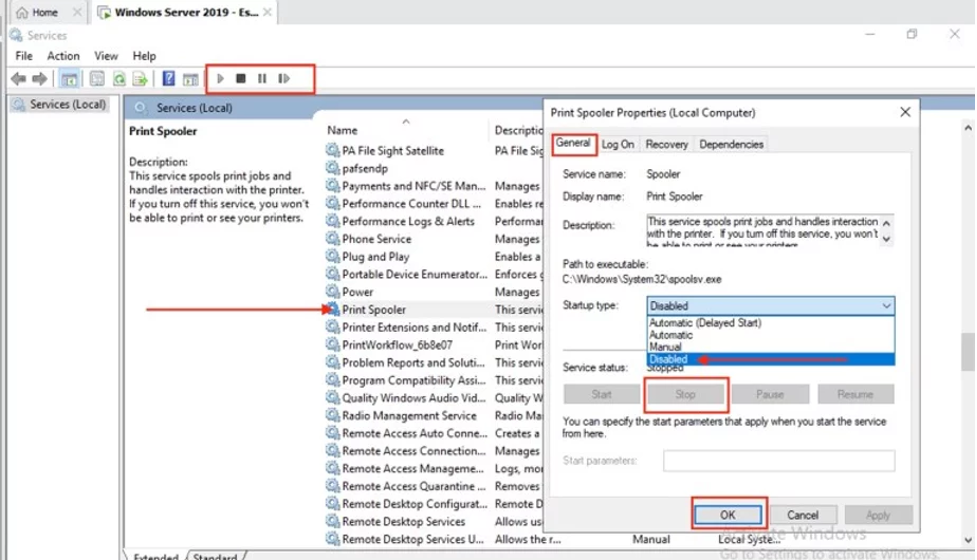The height and width of the screenshot is (560, 977).
Task: Click the Start parameters input field
Action: click(x=779, y=461)
